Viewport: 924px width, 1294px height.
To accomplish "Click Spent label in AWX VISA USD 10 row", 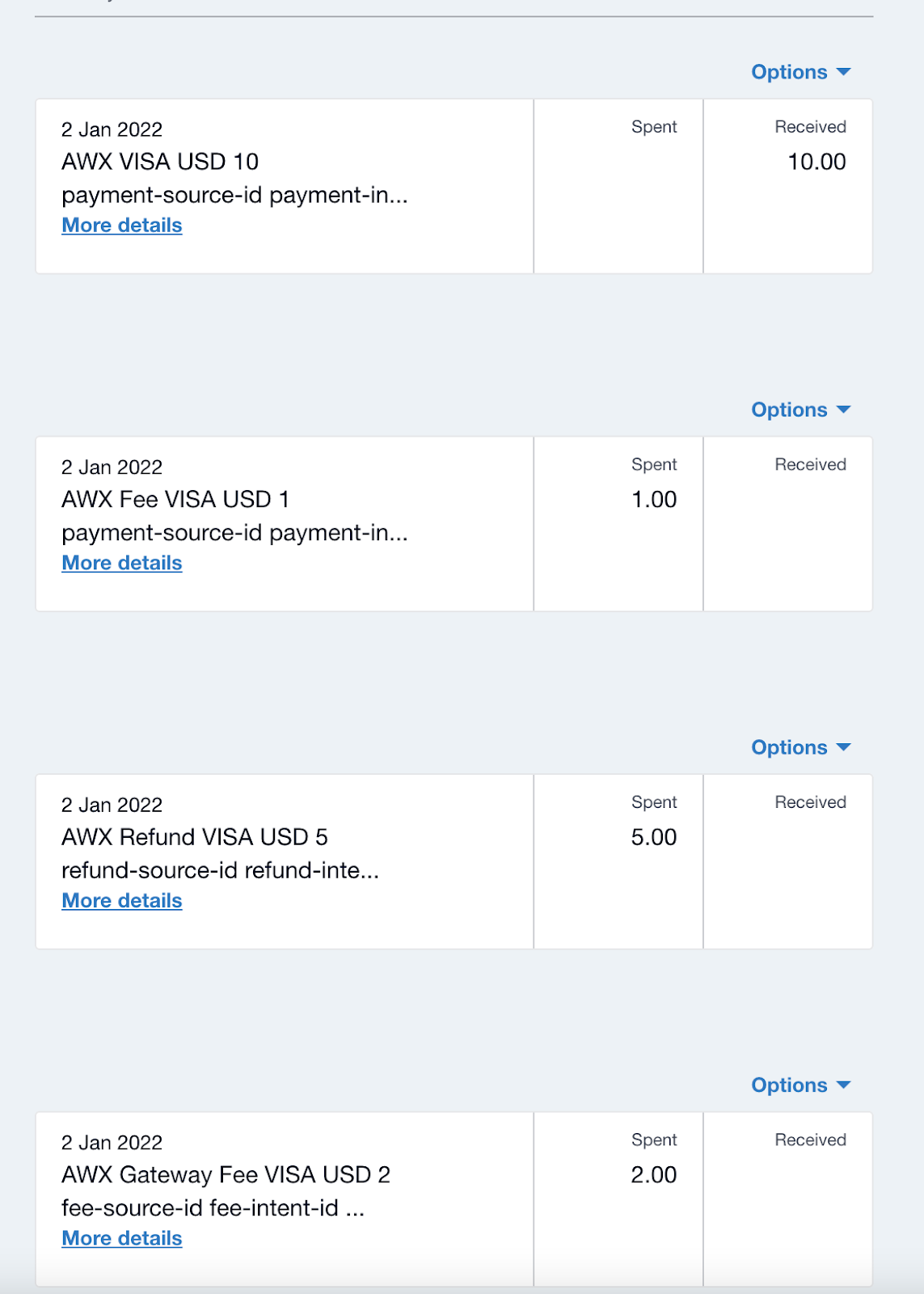I will pos(654,127).
